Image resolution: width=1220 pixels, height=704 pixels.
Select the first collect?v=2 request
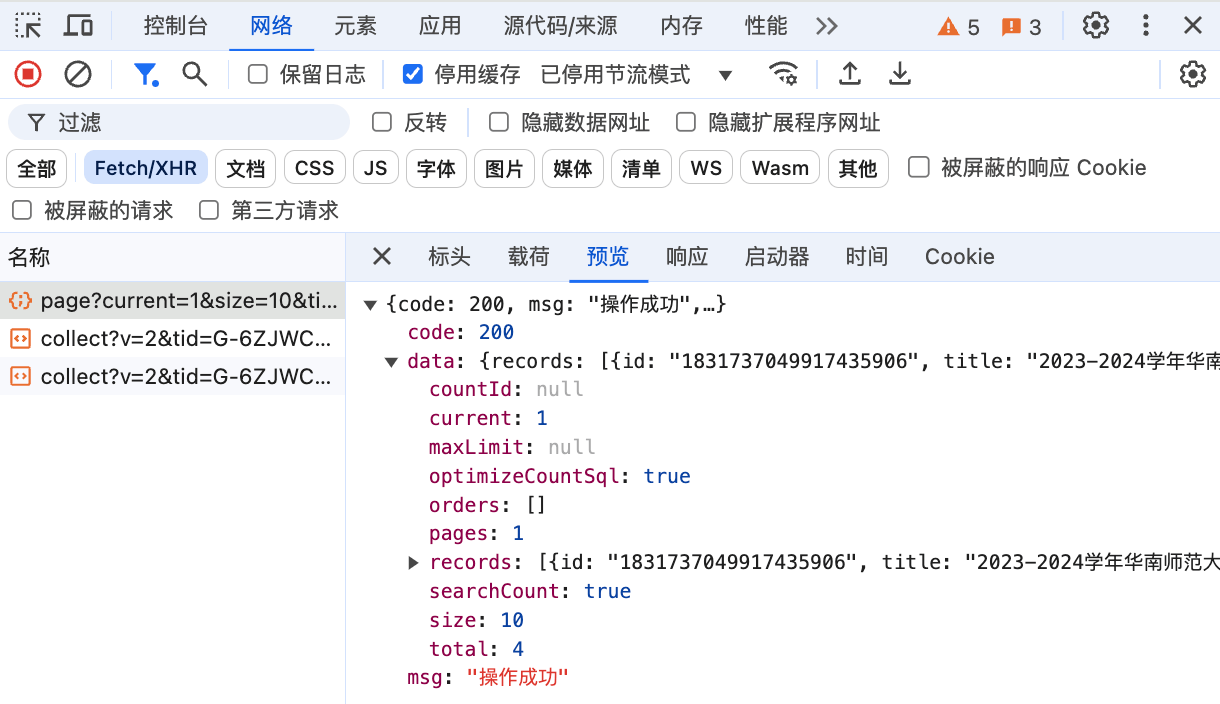[x=172, y=338]
